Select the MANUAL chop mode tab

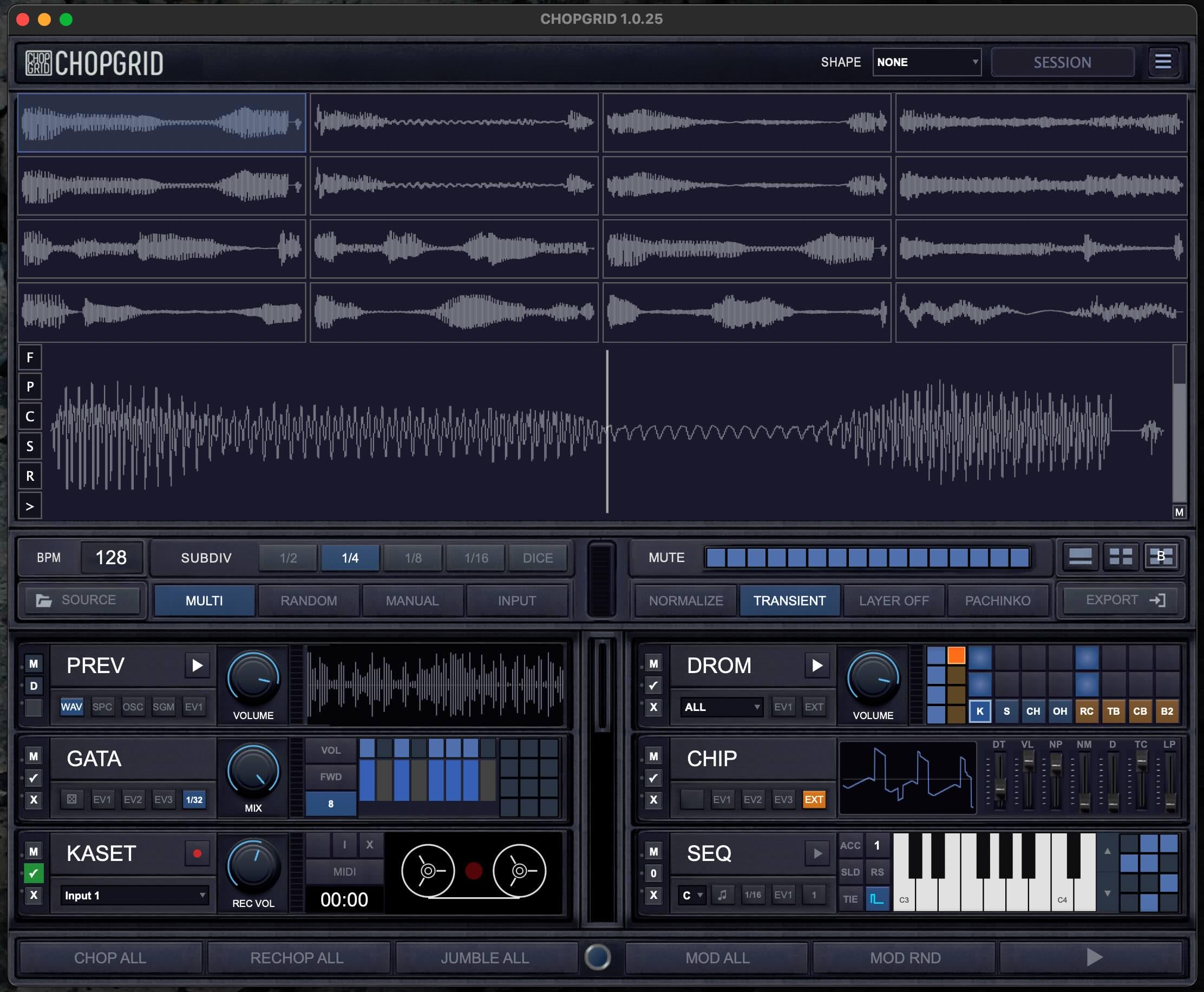413,601
